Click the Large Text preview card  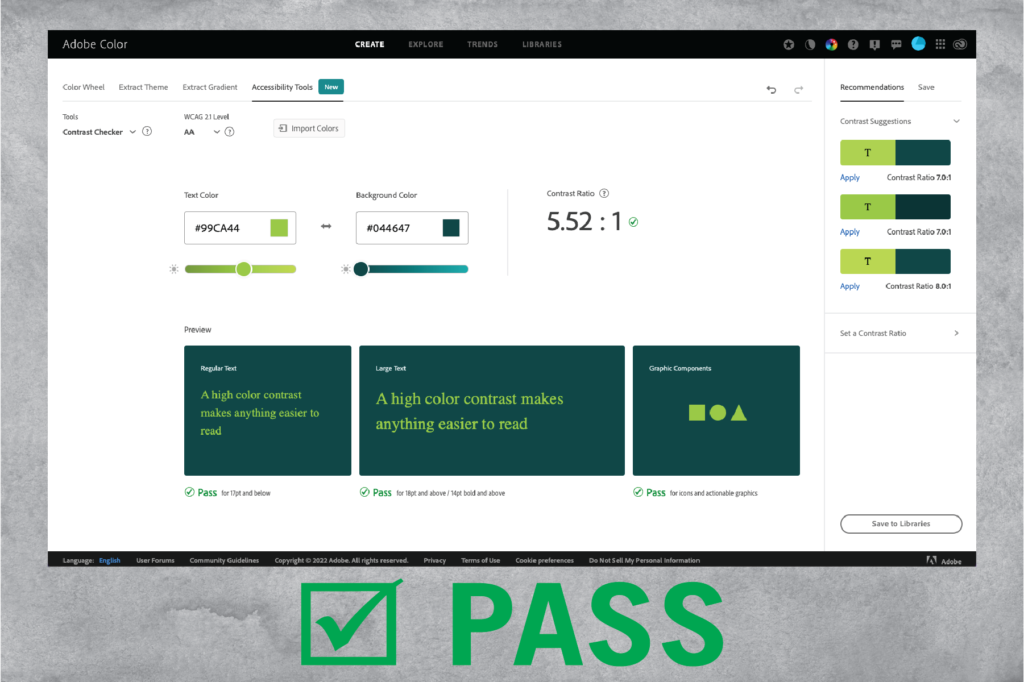point(492,410)
